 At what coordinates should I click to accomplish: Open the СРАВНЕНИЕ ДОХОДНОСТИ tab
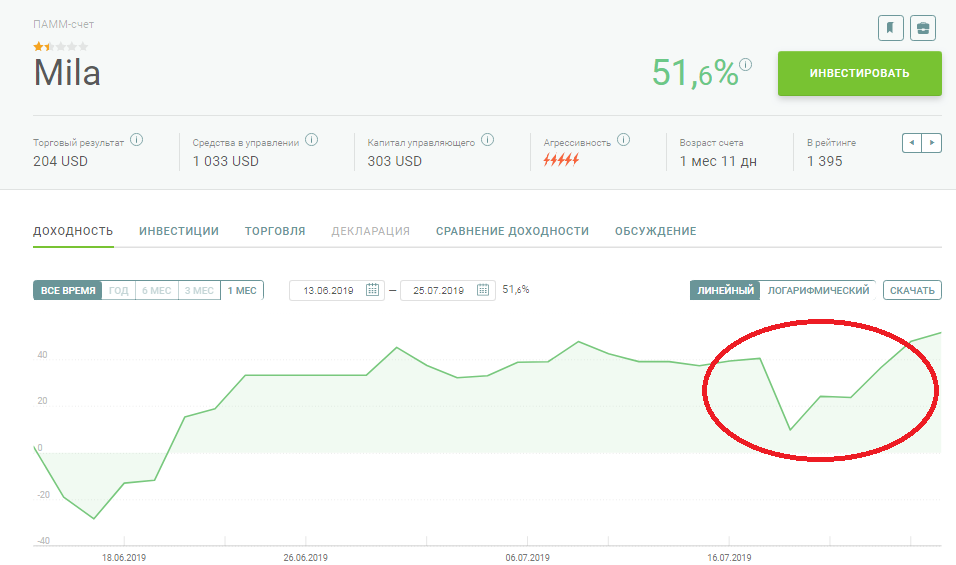[x=512, y=231]
